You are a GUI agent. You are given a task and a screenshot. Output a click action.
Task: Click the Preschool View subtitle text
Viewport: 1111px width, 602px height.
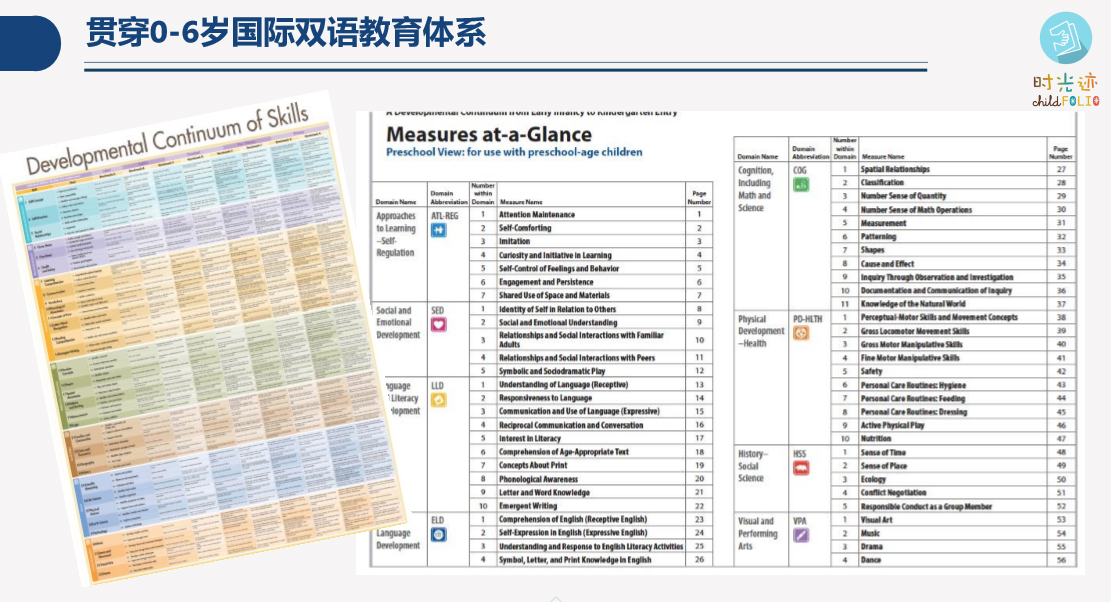(514, 153)
